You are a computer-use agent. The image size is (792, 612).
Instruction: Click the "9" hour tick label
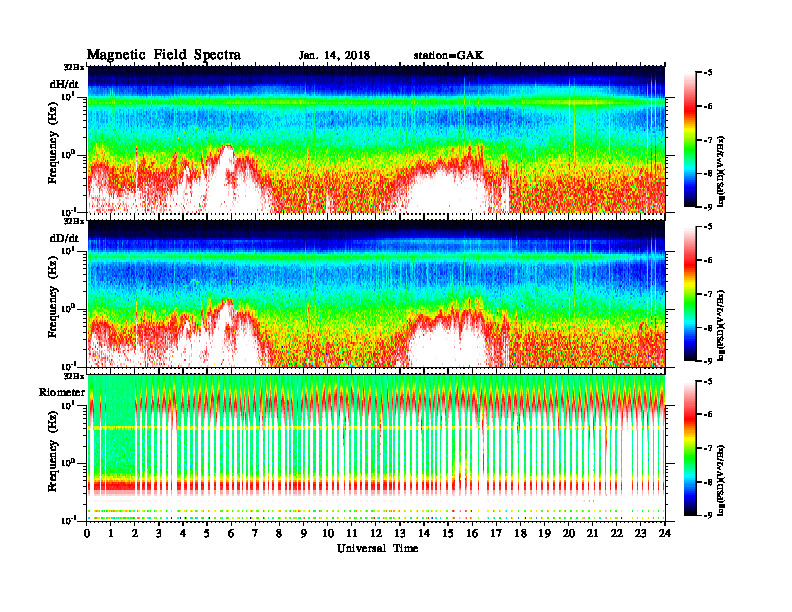303,533
